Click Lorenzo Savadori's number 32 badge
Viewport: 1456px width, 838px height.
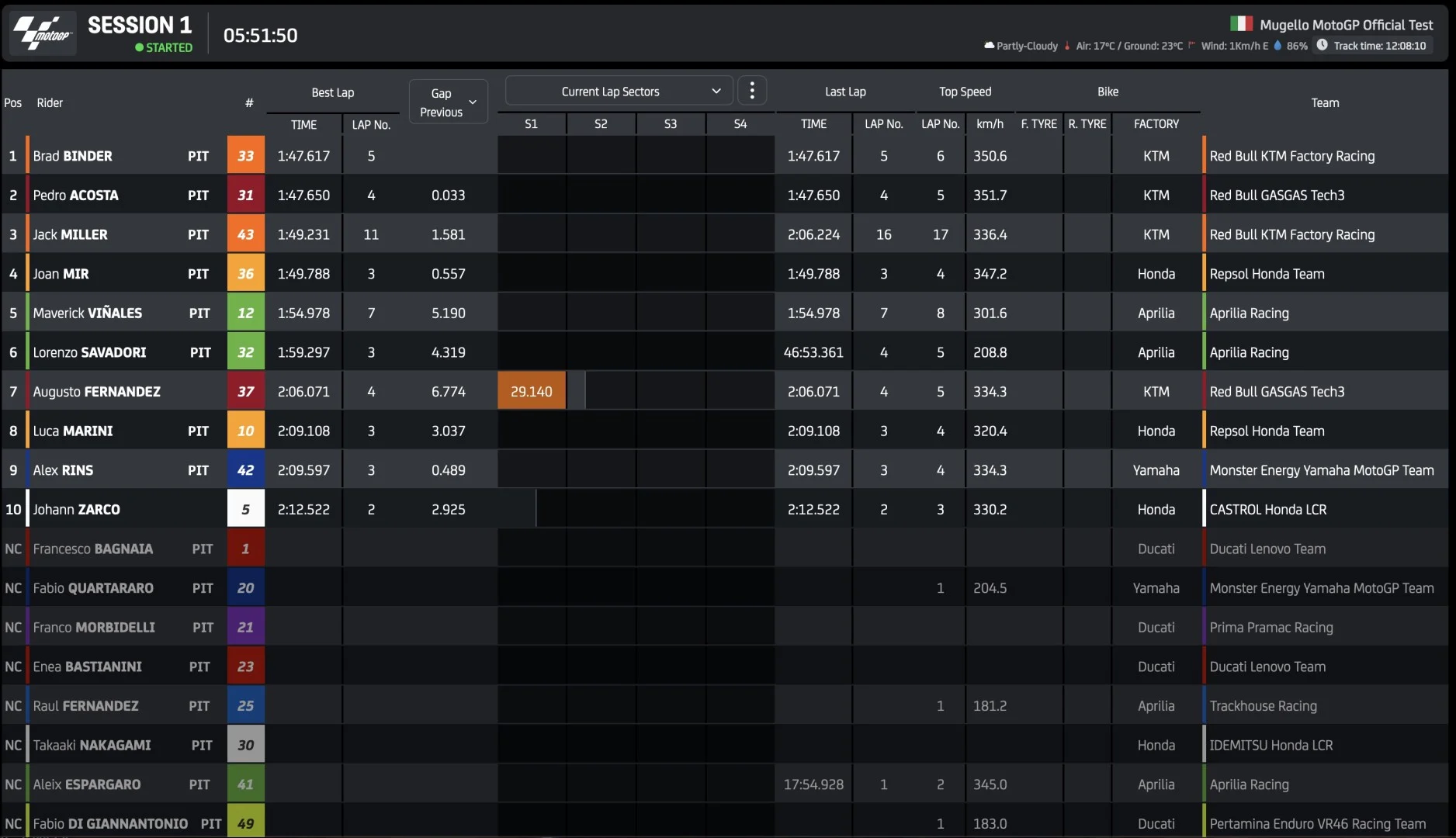pos(245,352)
